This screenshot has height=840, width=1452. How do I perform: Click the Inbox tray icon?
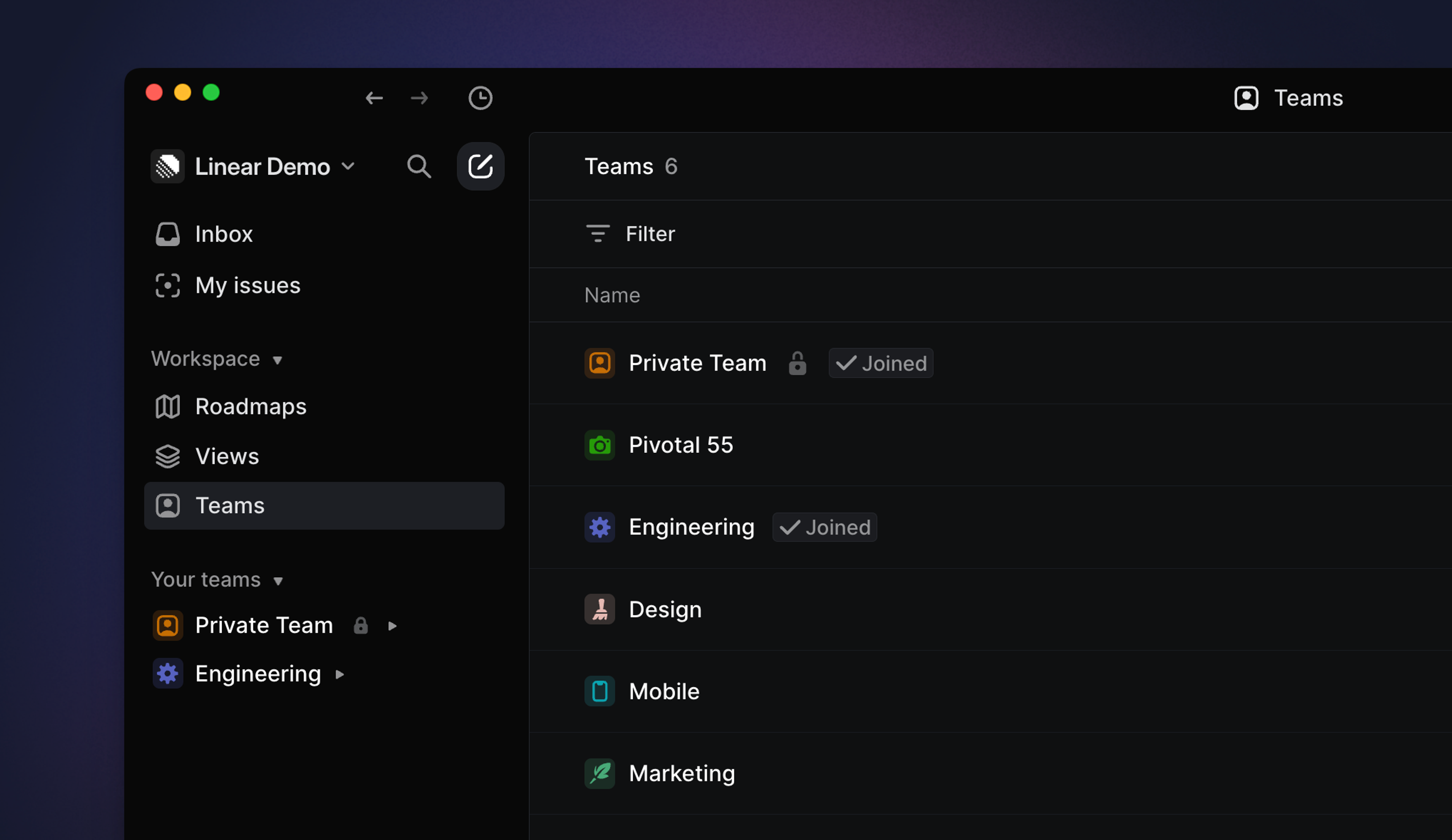point(168,234)
